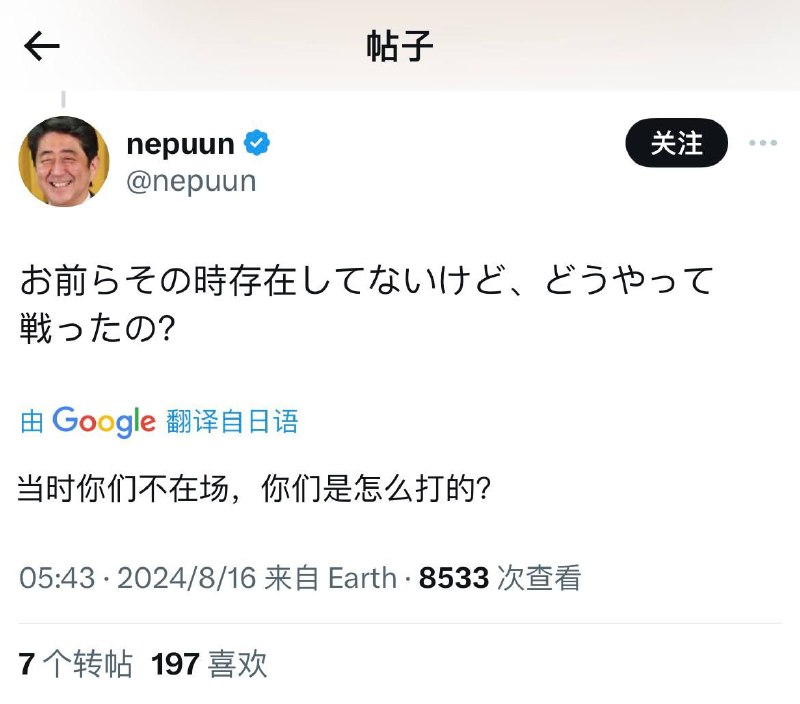Click the 8533 次查看 views count
Image resolution: width=800 pixels, height=704 pixels.
click(x=500, y=577)
